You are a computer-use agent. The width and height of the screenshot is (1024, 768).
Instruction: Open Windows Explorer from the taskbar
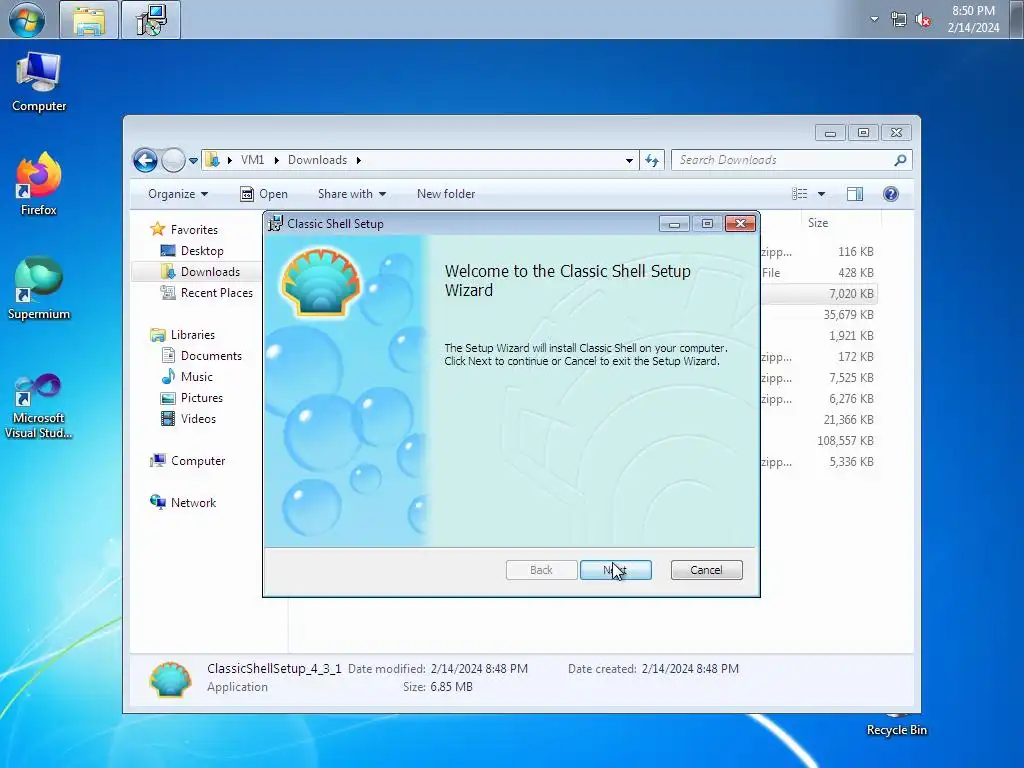tap(89, 20)
